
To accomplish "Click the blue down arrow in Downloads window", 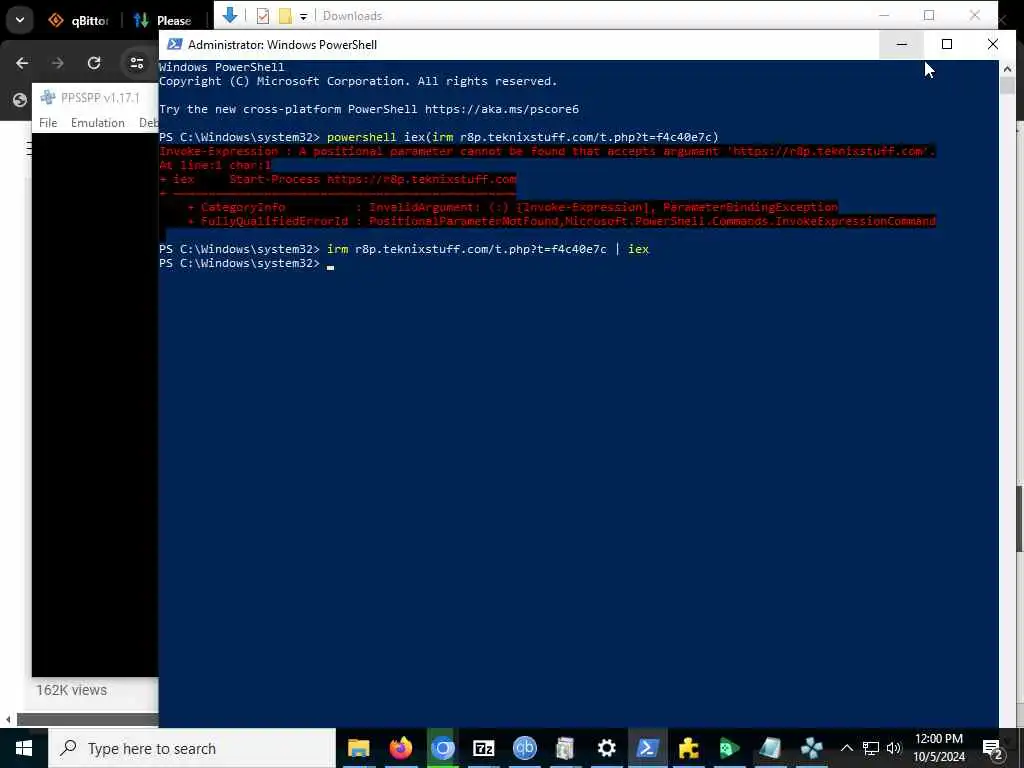I will (229, 15).
